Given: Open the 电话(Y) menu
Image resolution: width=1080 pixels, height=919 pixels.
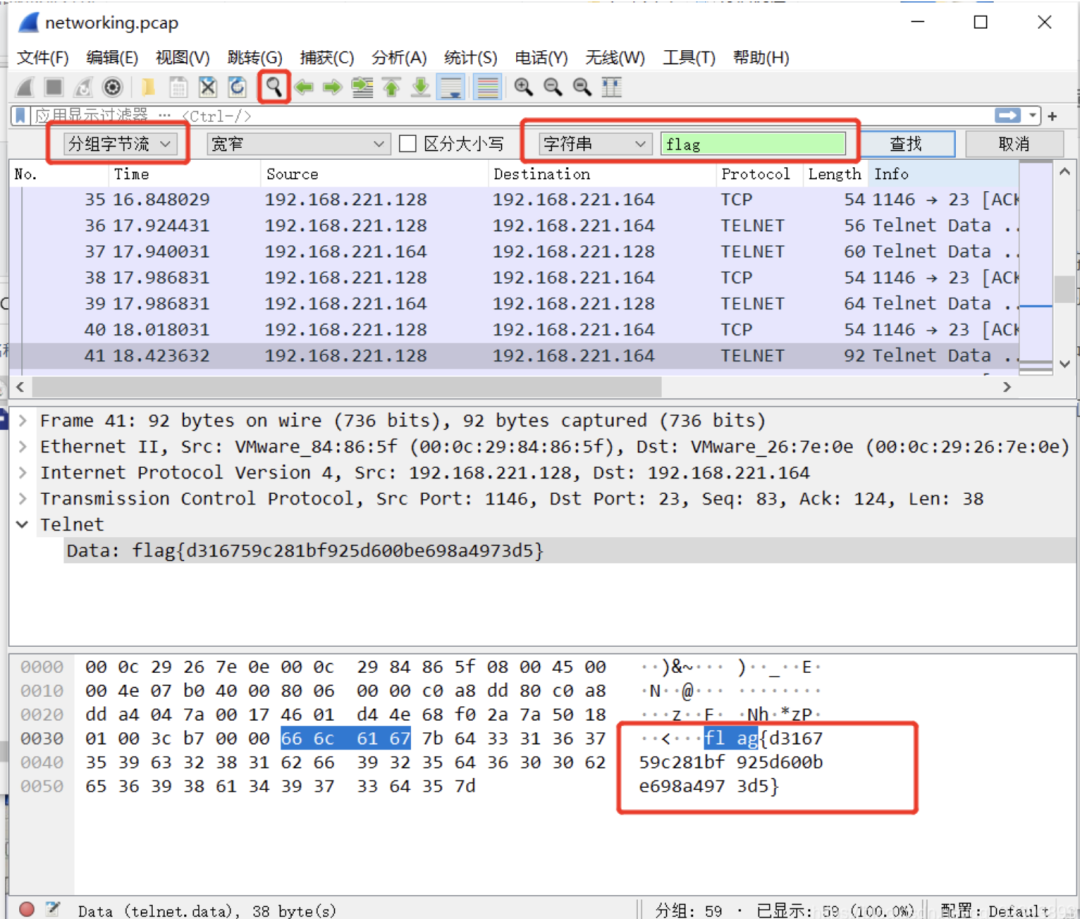Looking at the screenshot, I should [541, 58].
